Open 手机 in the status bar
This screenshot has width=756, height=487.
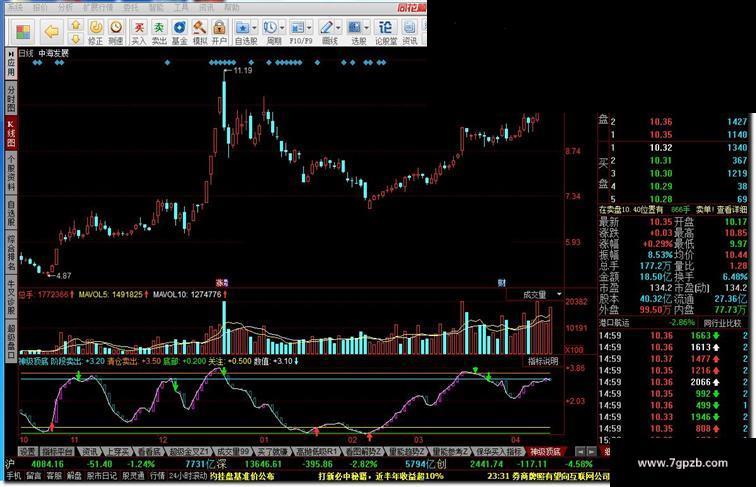tap(14, 476)
